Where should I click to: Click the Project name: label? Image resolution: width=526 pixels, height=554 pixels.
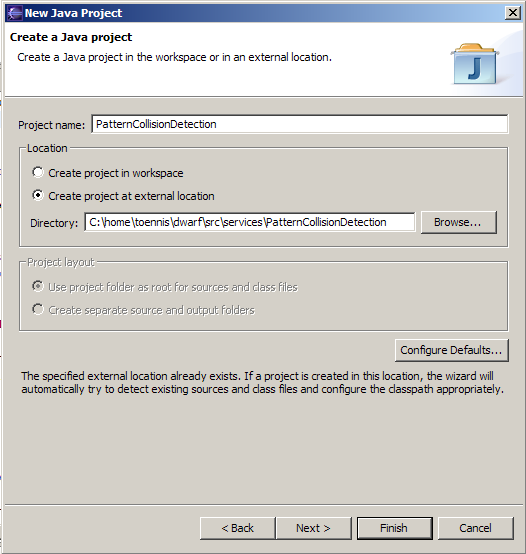click(52, 125)
